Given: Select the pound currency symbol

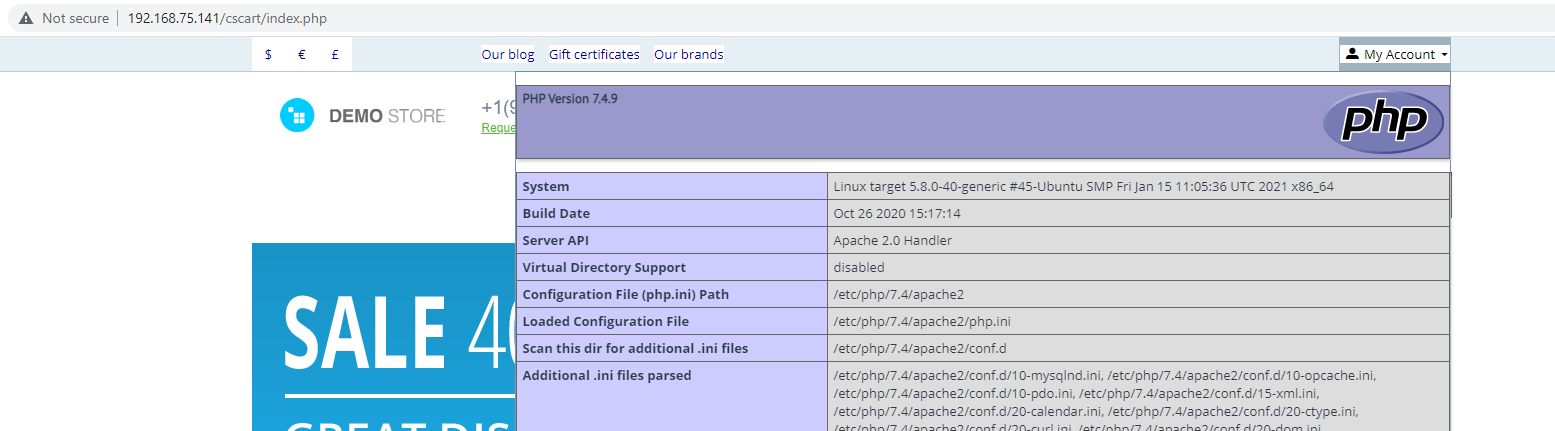Looking at the screenshot, I should point(335,55).
